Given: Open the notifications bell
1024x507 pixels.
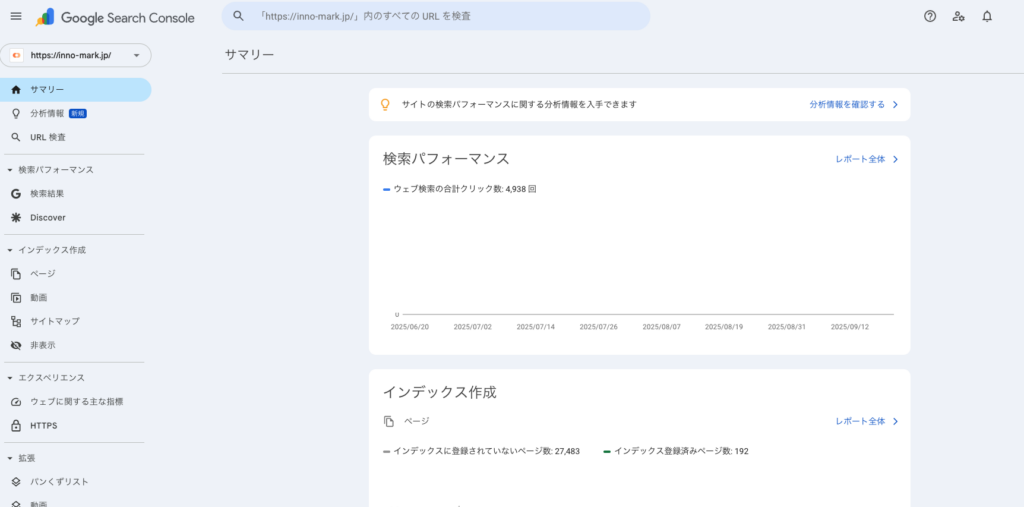Looking at the screenshot, I should [987, 16].
